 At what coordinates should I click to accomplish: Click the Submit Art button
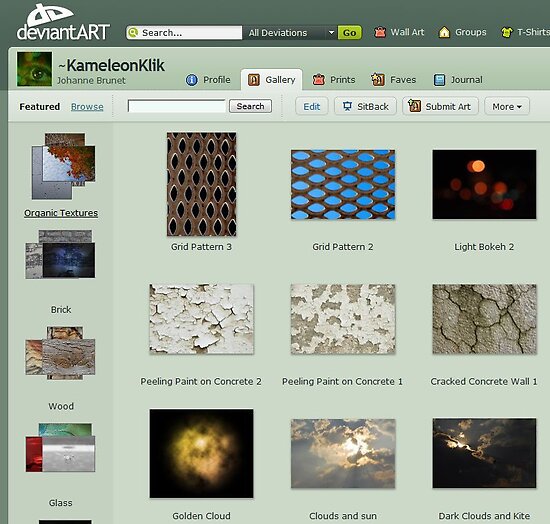pyautogui.click(x=440, y=106)
